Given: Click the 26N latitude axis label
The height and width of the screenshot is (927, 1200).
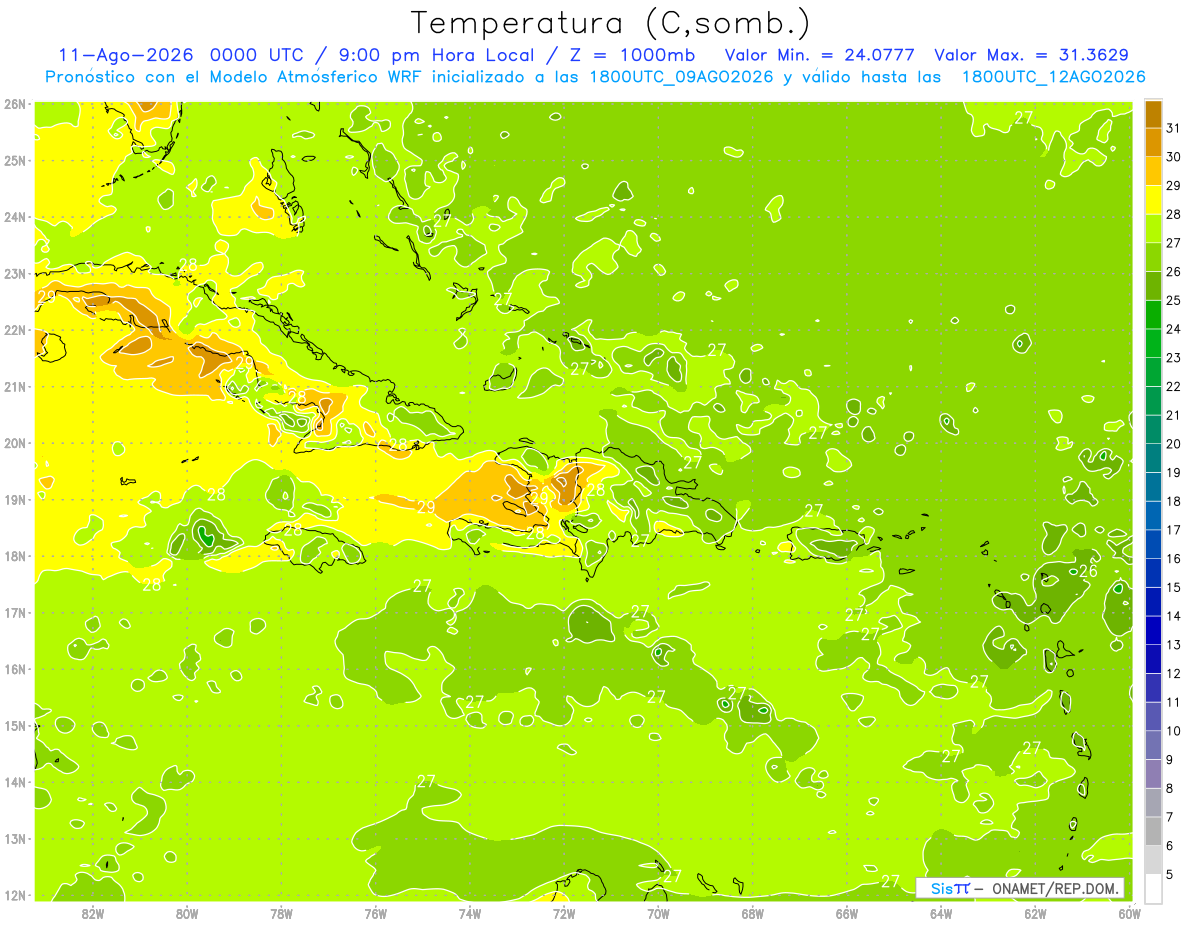Looking at the screenshot, I should coord(15,104).
